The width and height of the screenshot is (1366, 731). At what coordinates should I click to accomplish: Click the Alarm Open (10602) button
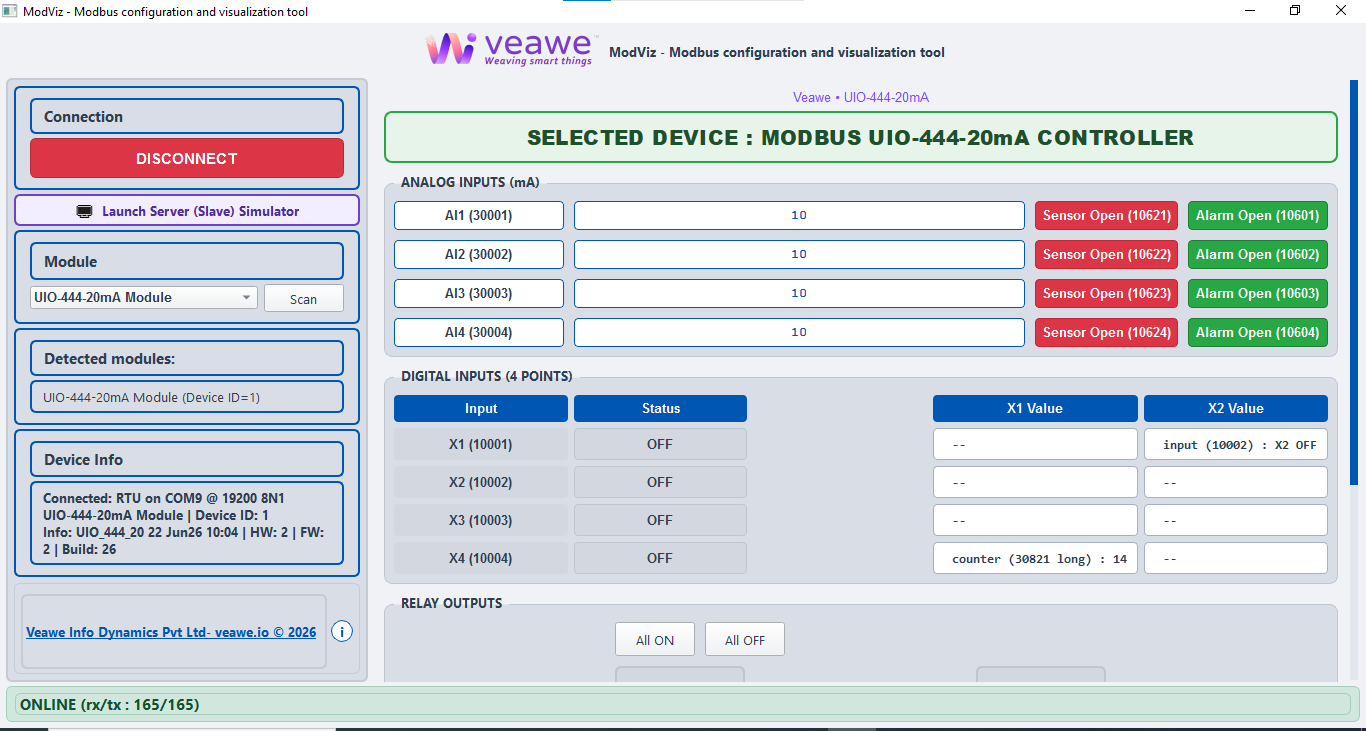point(1258,254)
